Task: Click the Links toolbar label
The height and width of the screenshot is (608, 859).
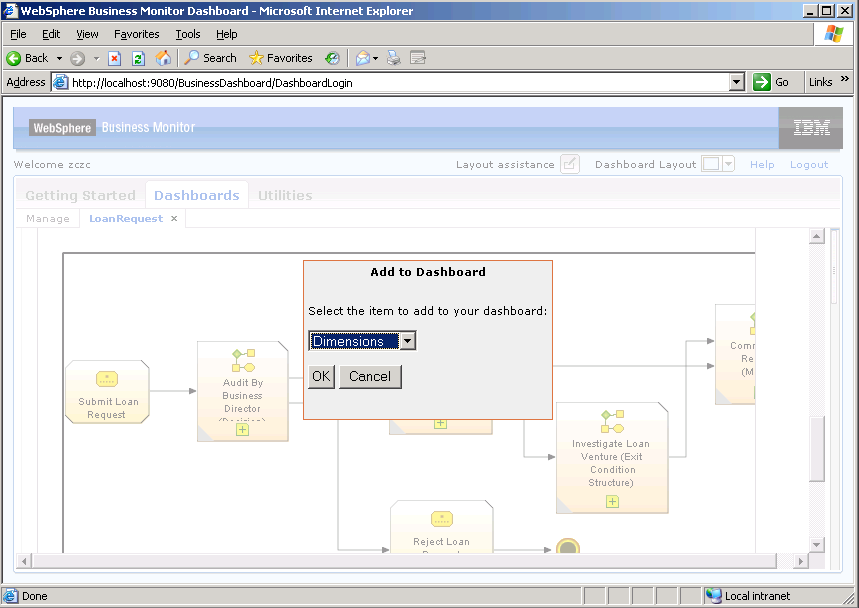Action: pyautogui.click(x=820, y=82)
